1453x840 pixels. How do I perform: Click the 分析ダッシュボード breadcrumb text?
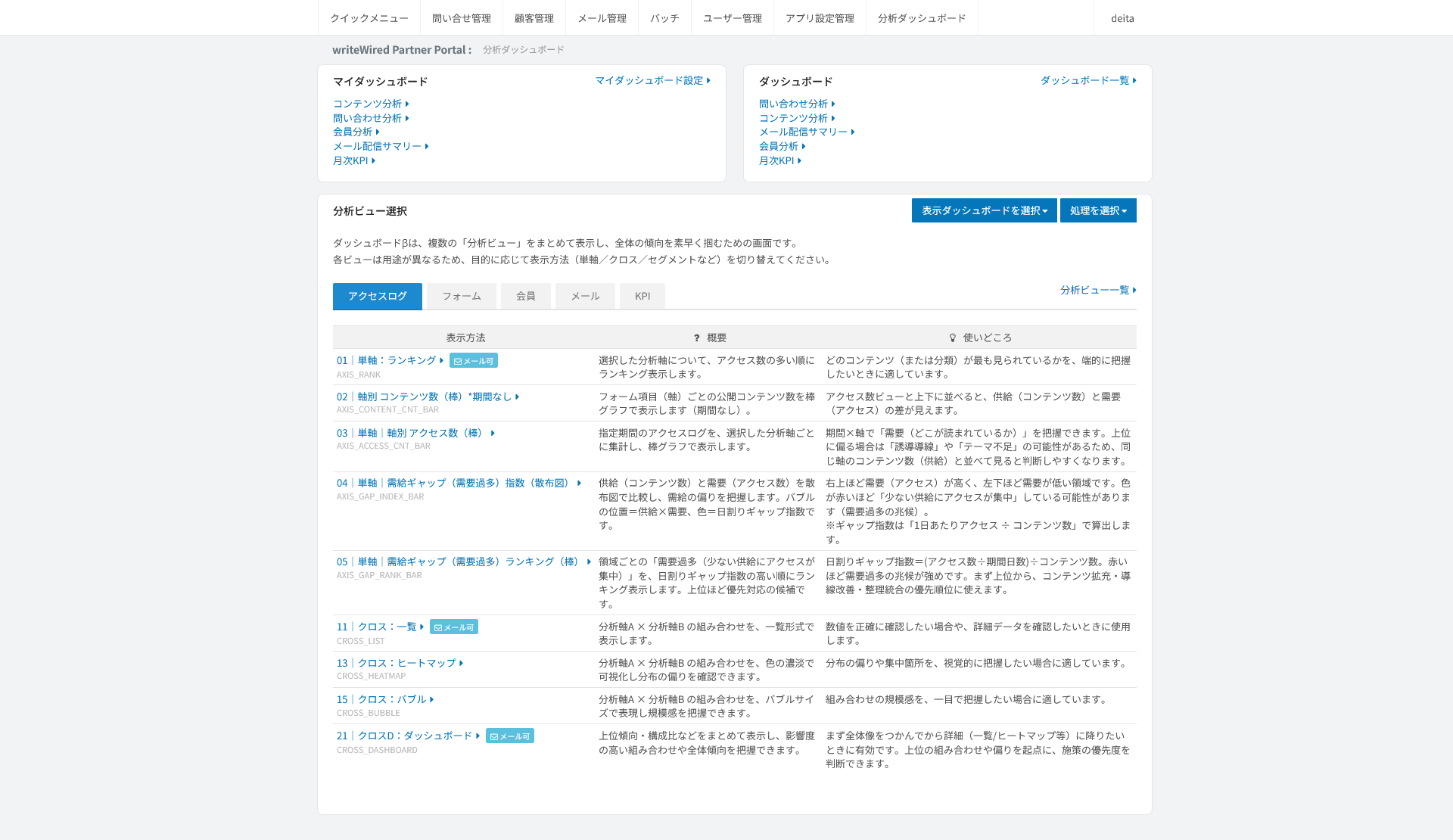(524, 50)
